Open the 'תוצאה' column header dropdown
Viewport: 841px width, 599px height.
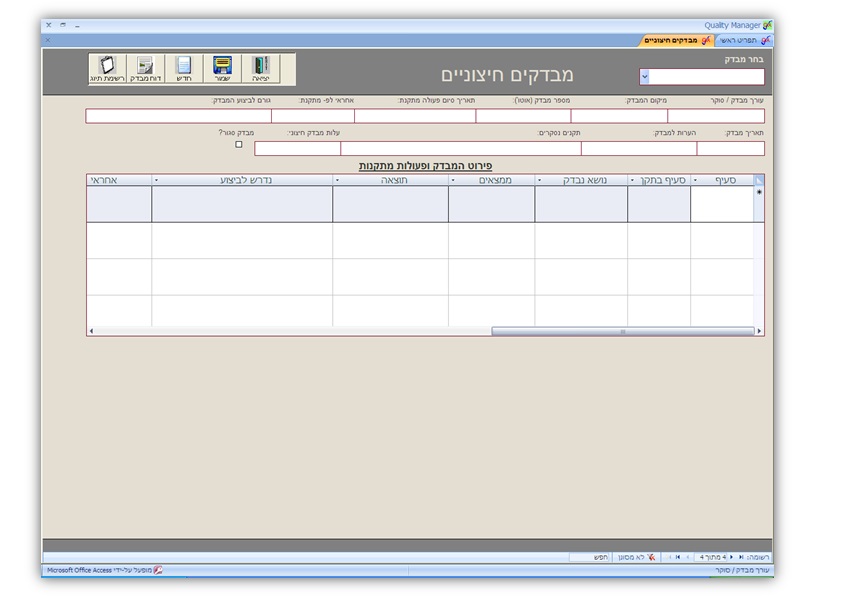point(337,181)
